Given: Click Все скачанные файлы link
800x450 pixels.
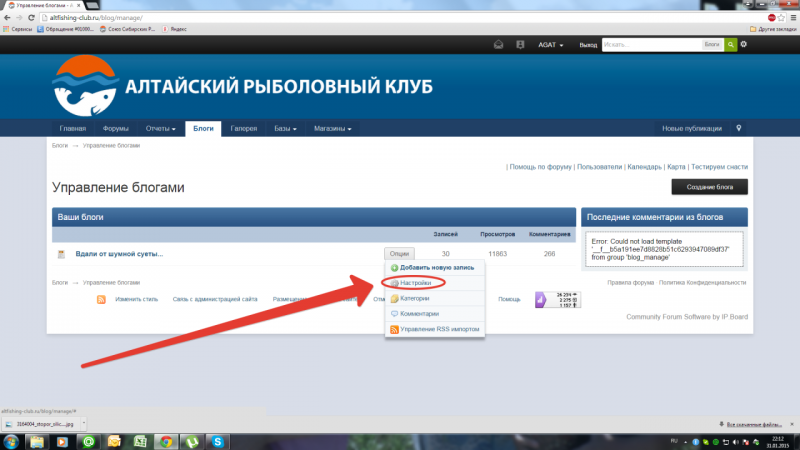Looking at the screenshot, I should [x=754, y=424].
